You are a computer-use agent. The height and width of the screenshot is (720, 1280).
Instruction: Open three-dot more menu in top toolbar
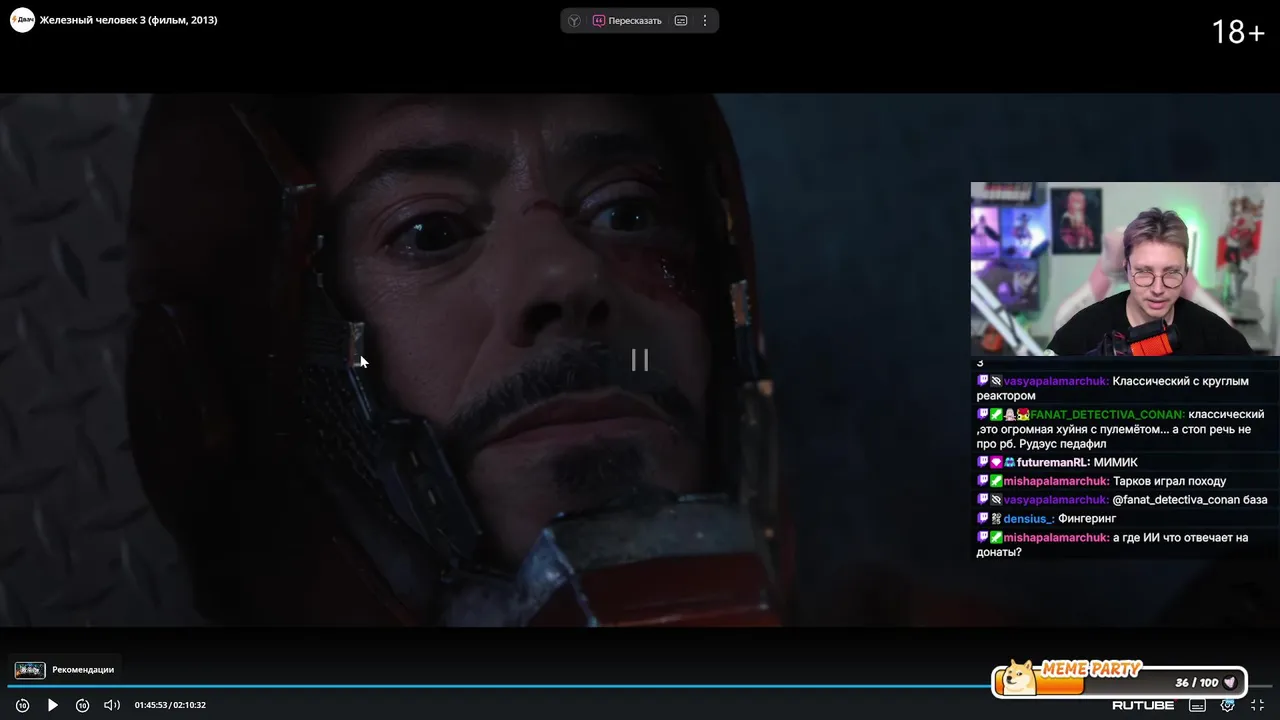click(x=705, y=20)
